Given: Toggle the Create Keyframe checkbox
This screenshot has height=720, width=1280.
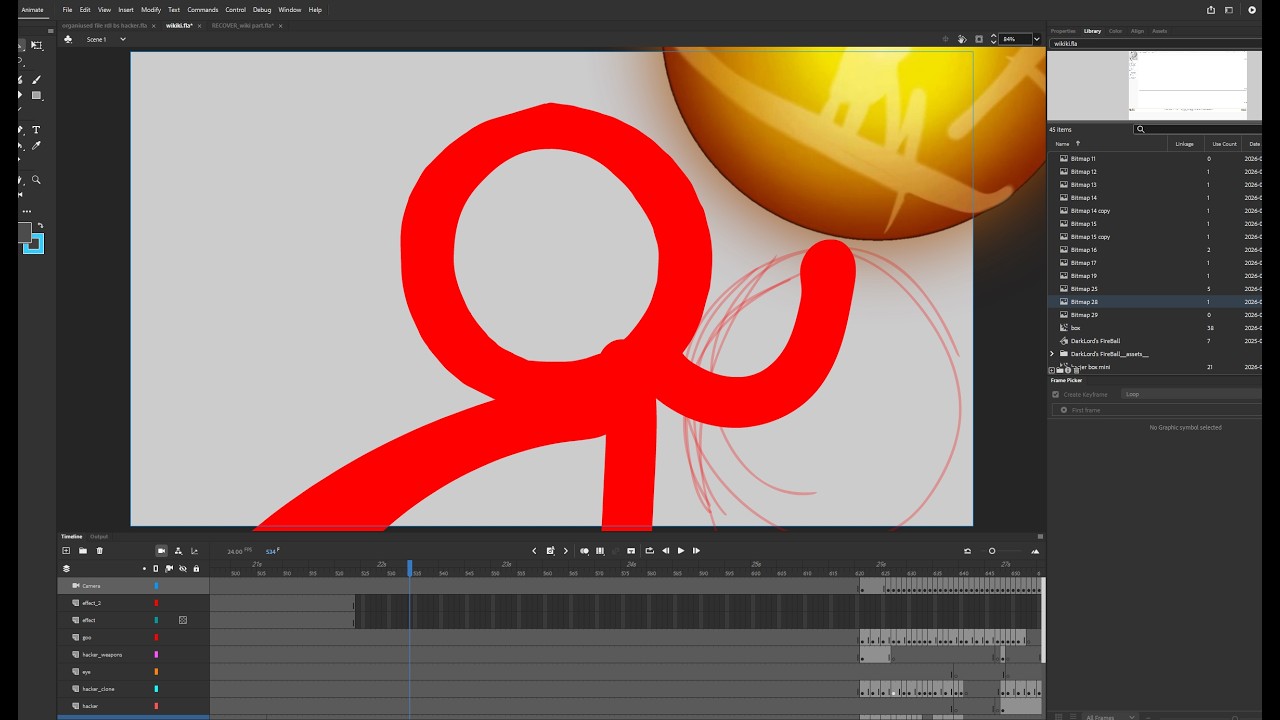Looking at the screenshot, I should [1055, 394].
